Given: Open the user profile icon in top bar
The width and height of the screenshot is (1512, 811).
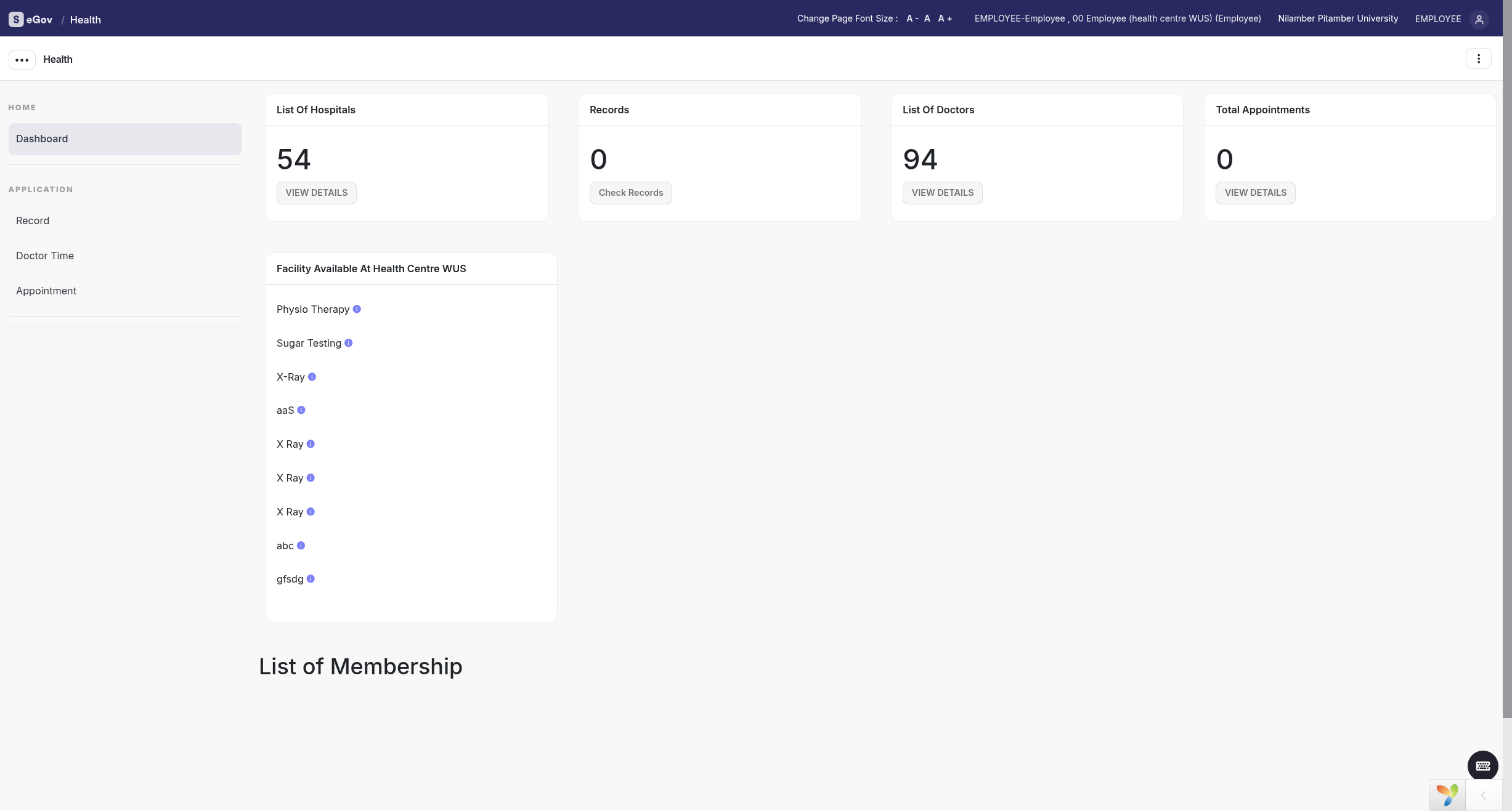Looking at the screenshot, I should [x=1479, y=19].
